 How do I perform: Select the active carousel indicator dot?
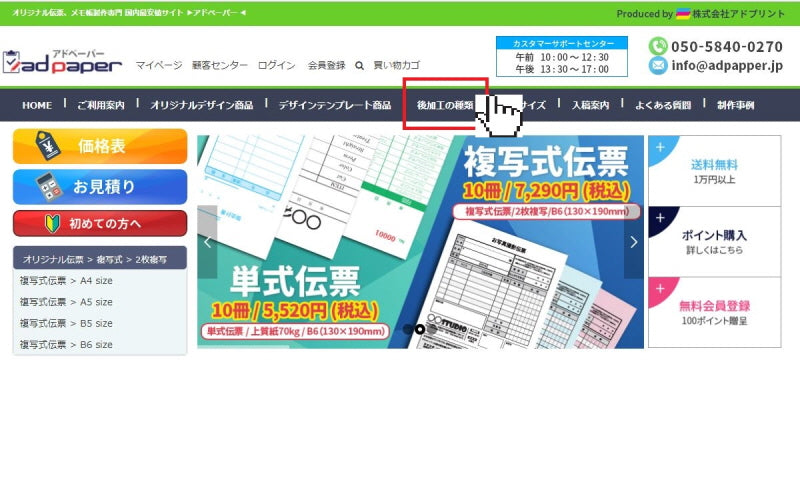[x=419, y=330]
